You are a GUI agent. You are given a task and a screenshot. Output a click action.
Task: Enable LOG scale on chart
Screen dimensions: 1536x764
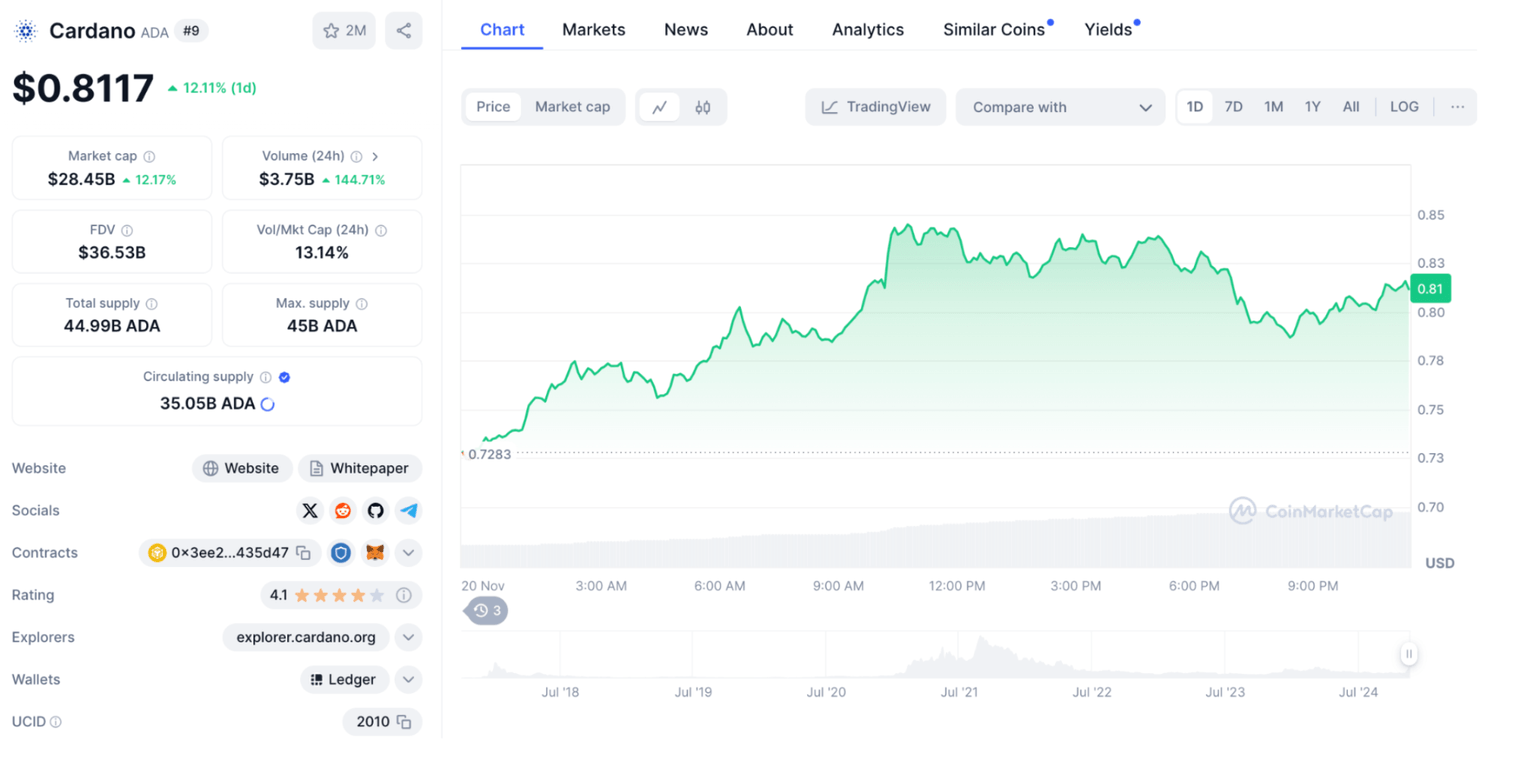(x=1404, y=107)
